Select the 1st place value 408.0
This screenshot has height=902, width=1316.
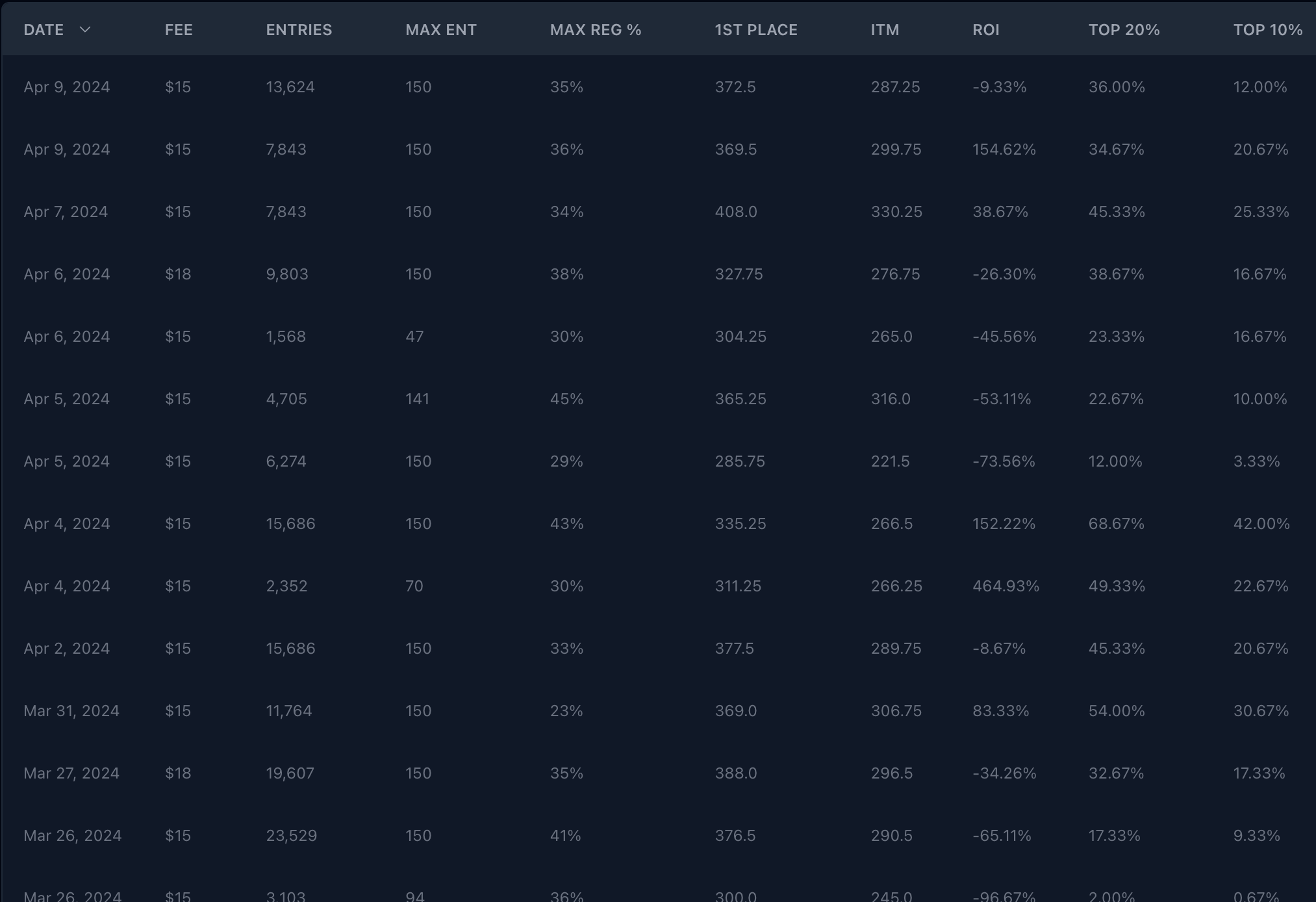pos(736,212)
